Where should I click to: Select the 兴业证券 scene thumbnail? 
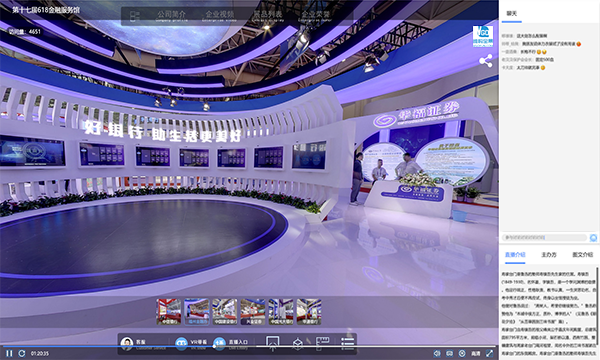click(x=253, y=312)
